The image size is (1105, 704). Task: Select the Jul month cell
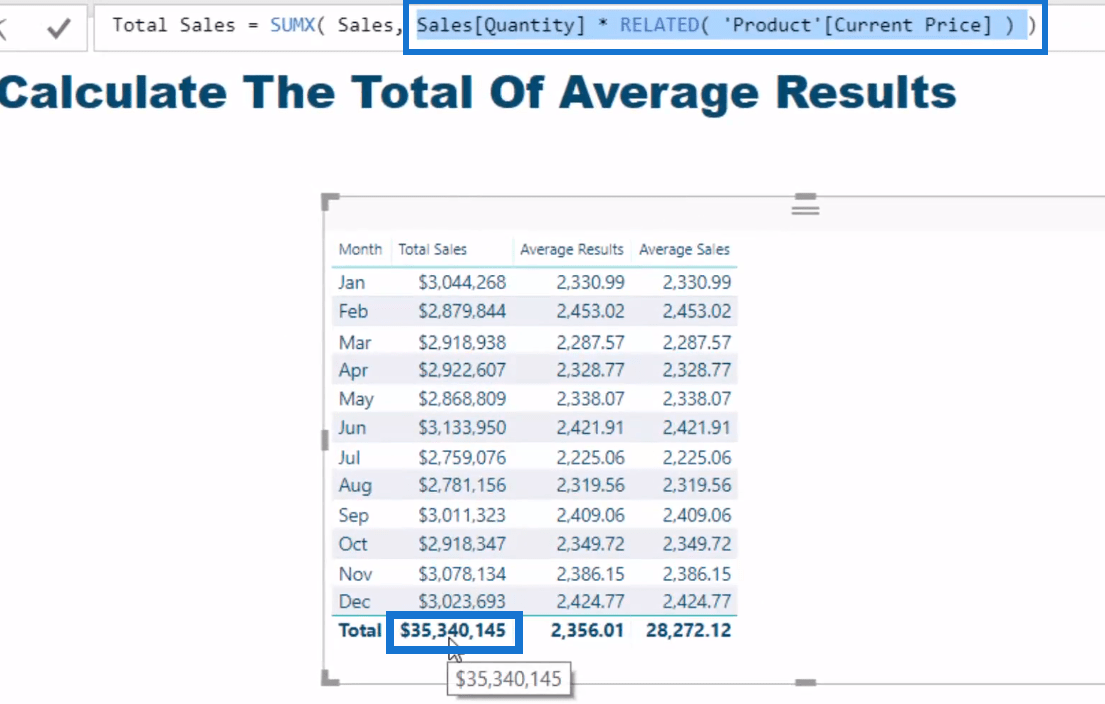349,457
